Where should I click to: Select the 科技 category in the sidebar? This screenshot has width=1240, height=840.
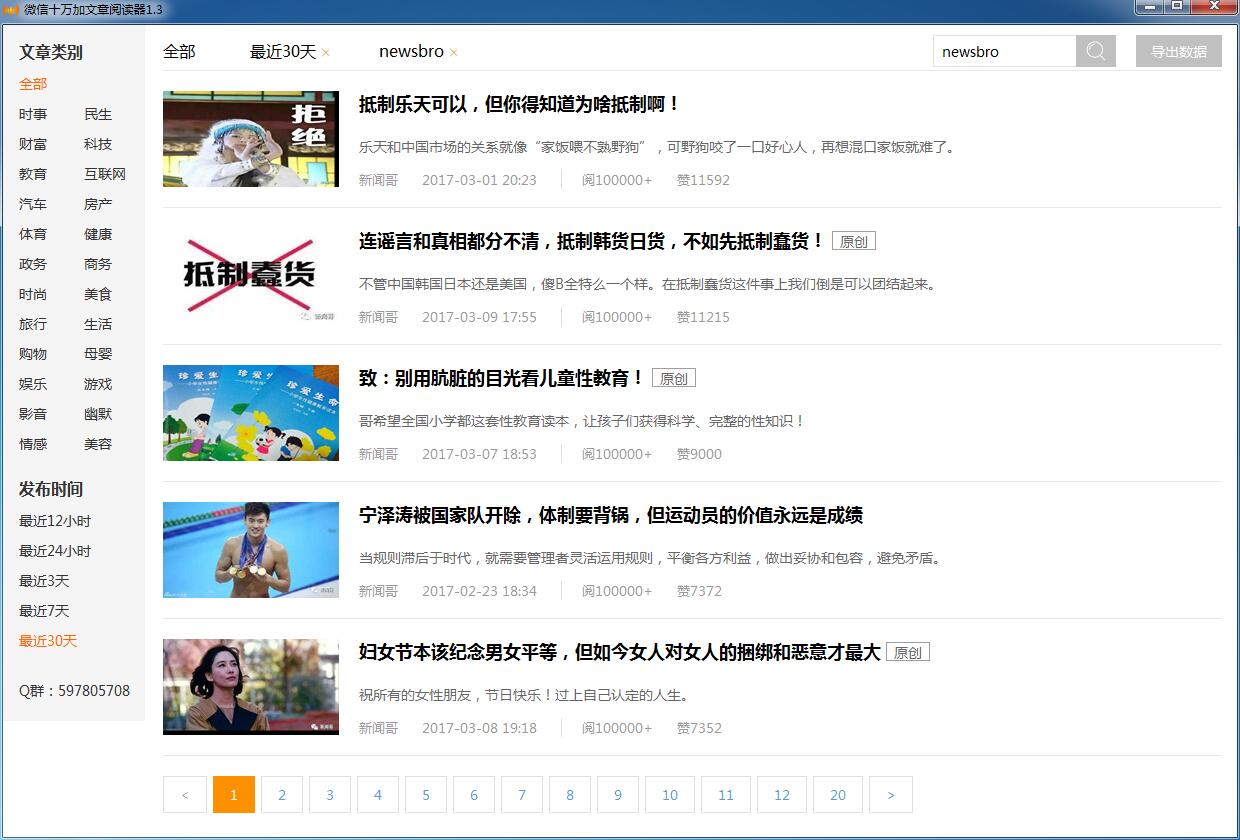click(x=98, y=144)
